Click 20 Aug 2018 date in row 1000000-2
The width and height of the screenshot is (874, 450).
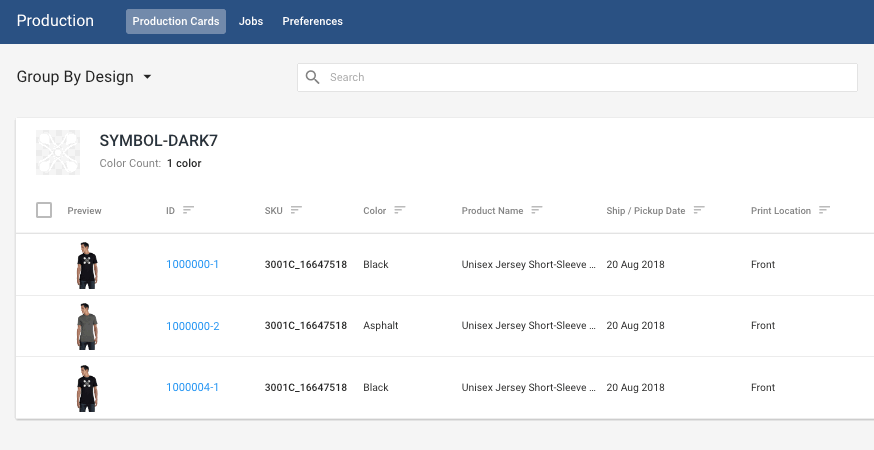[635, 326]
